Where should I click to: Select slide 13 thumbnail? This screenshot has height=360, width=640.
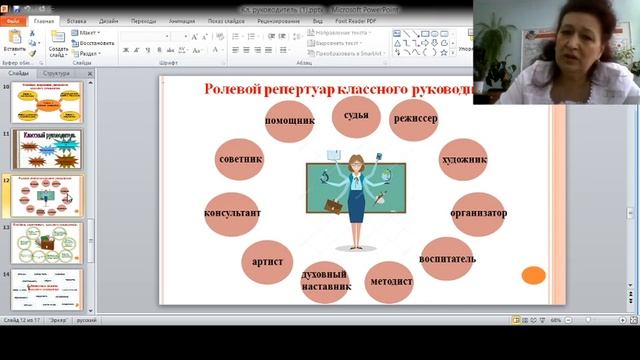tap(47, 243)
